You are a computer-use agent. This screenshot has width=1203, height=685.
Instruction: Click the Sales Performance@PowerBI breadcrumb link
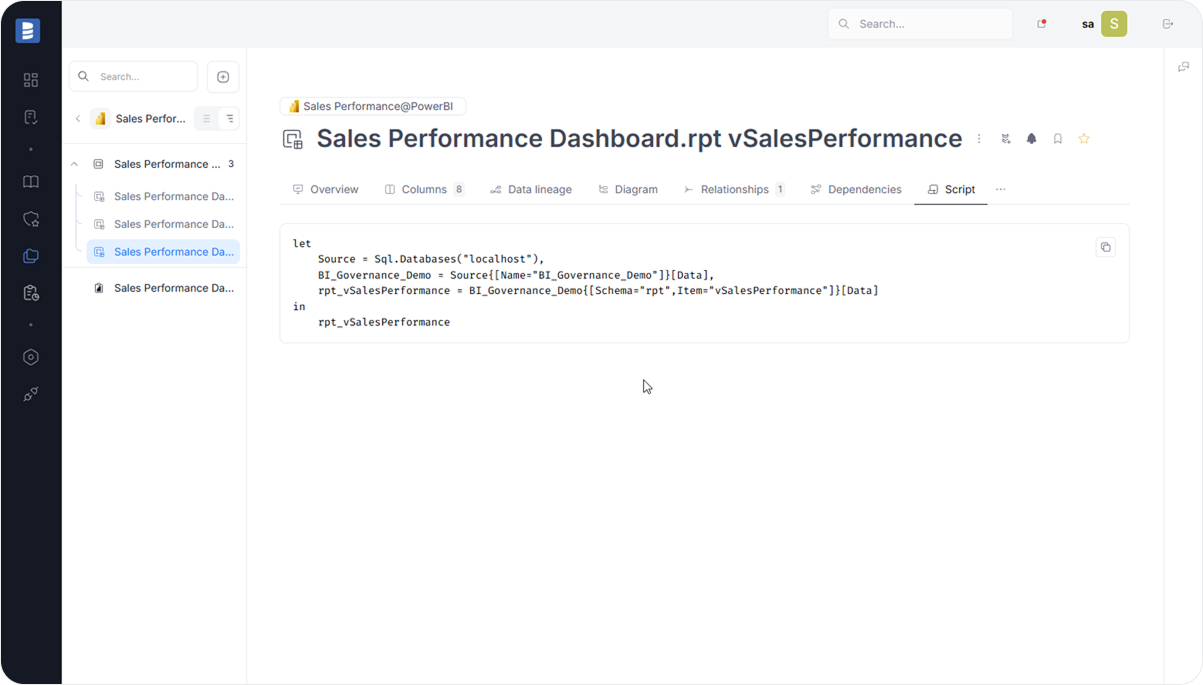pos(372,105)
